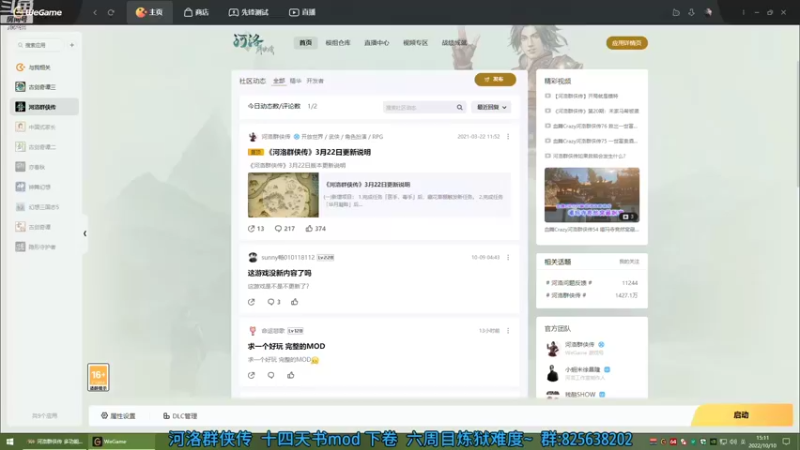Viewport: 800px width, 450px height.
Task: Launch the game with 启动 button
Action: 742,415
